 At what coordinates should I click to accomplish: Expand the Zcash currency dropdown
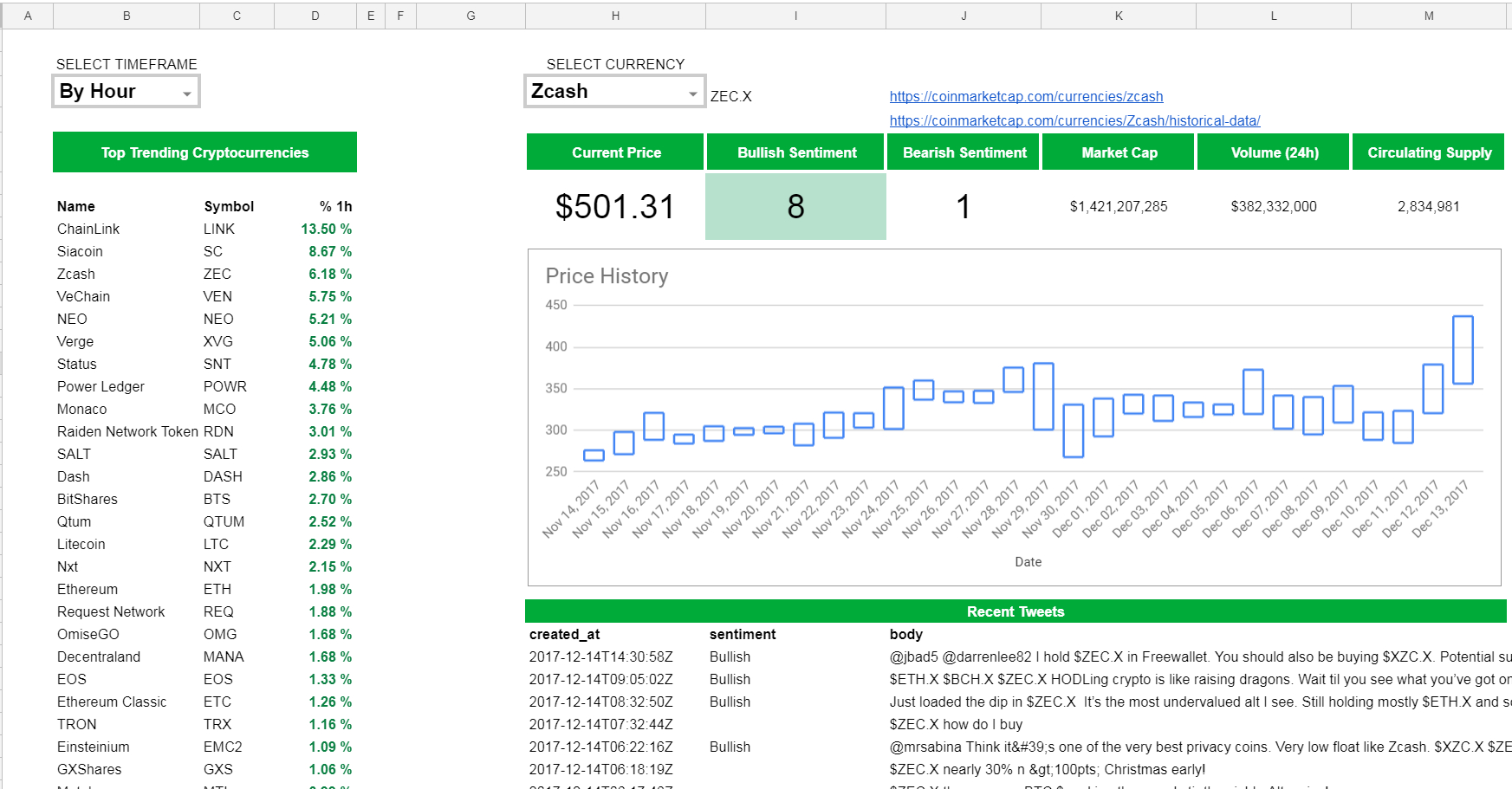pyautogui.click(x=614, y=92)
